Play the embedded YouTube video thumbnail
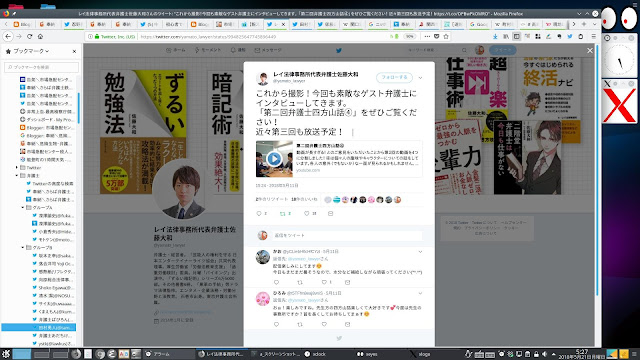 [x=274, y=159]
